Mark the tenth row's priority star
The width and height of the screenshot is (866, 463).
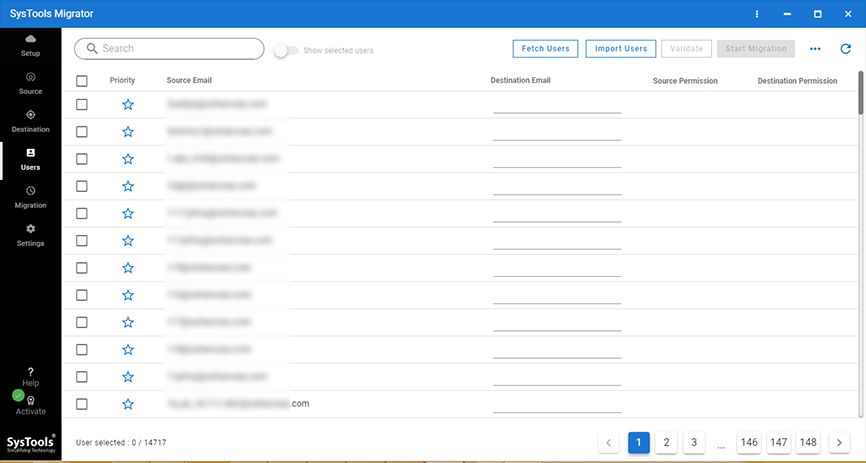(x=128, y=350)
